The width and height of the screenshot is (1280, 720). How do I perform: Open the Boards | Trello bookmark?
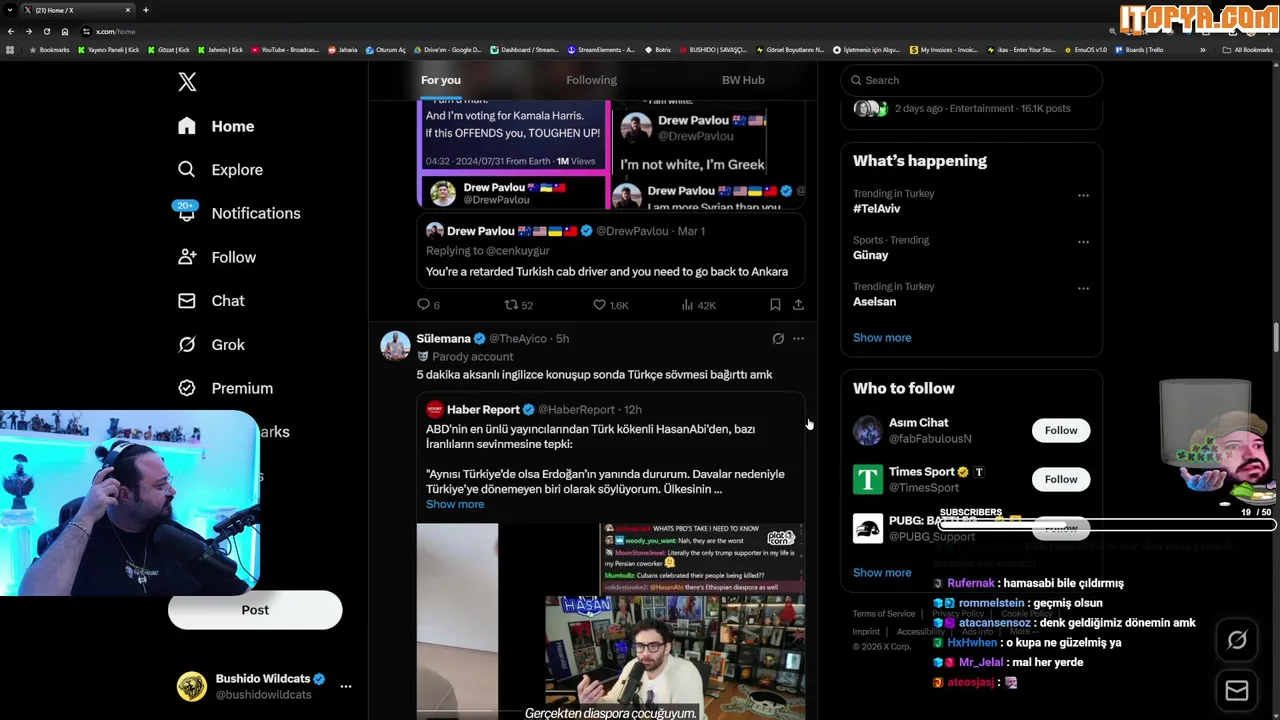coord(1139,50)
